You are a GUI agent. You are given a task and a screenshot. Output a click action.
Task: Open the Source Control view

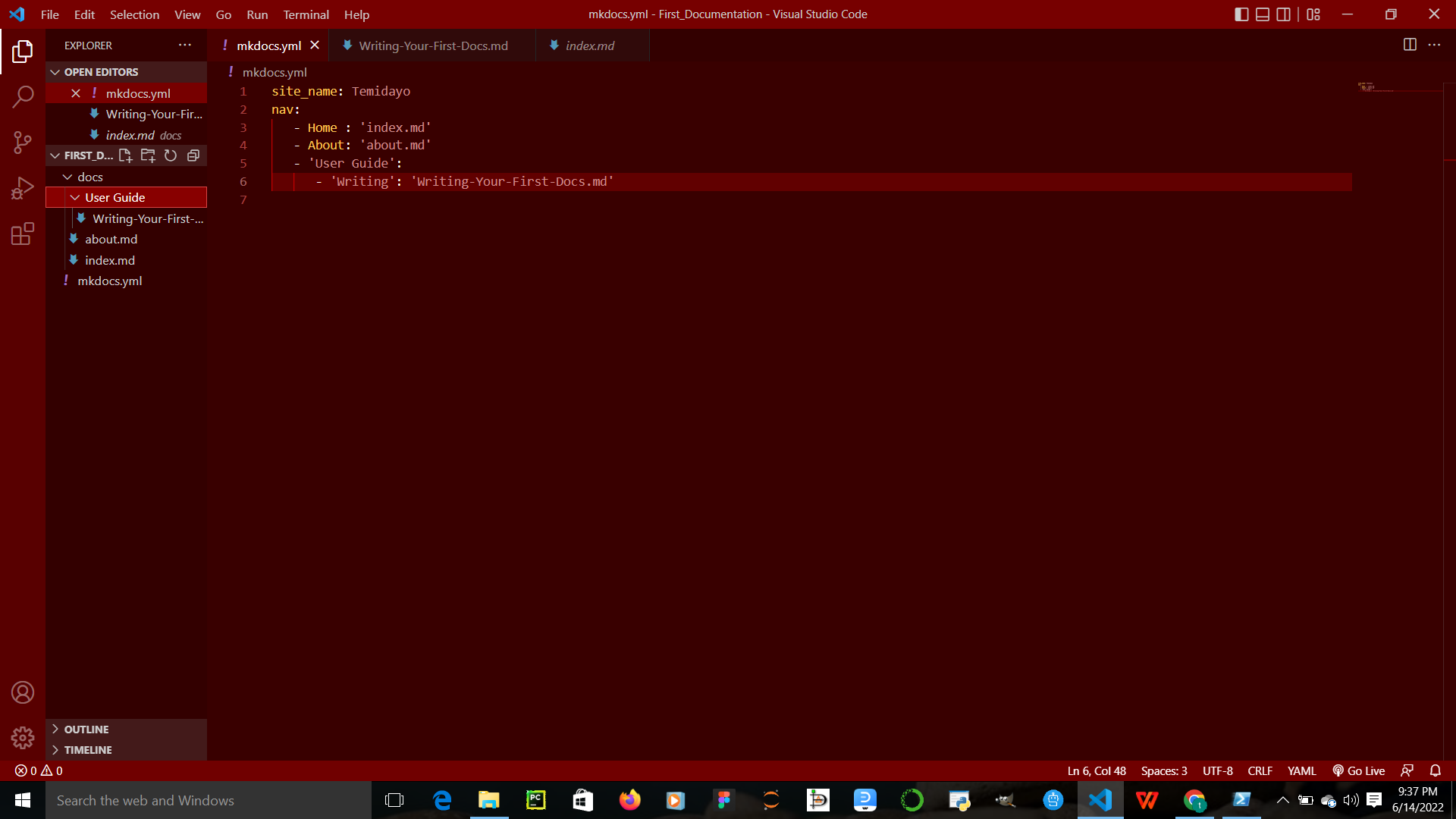click(x=23, y=143)
